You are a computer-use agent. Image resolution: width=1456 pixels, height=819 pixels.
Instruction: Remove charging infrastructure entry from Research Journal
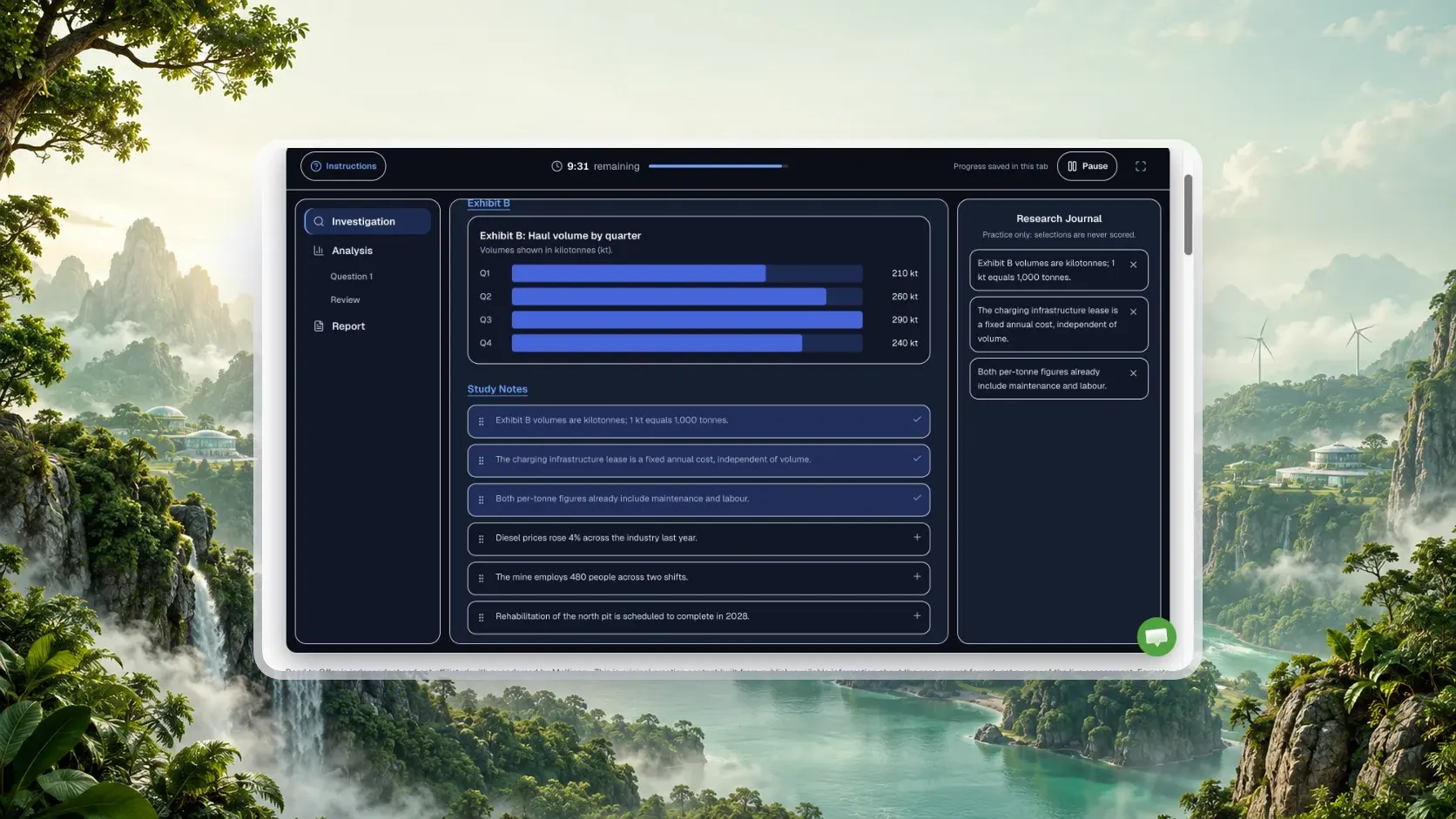(x=1133, y=312)
